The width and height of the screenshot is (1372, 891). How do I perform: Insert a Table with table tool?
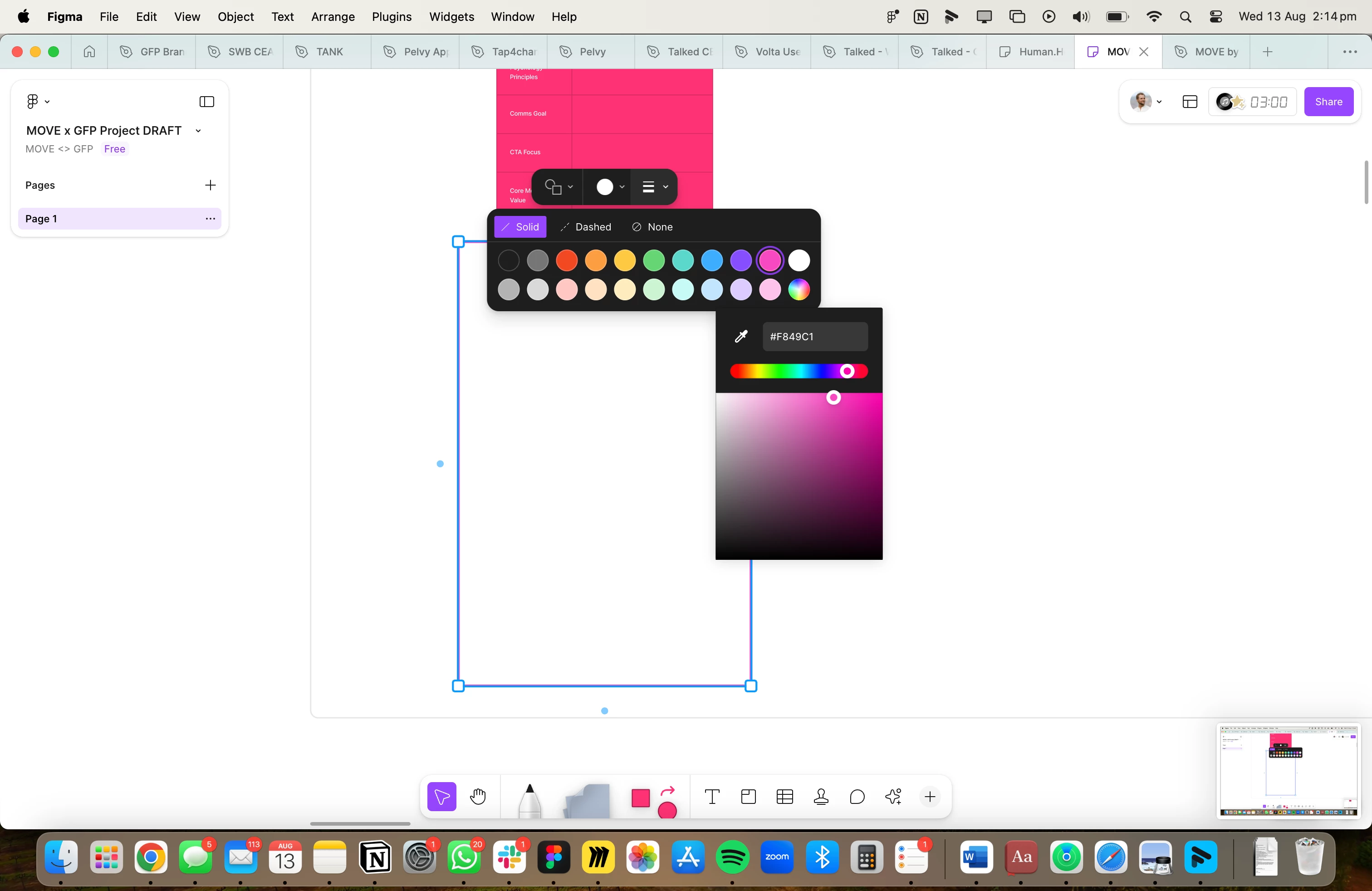click(784, 797)
